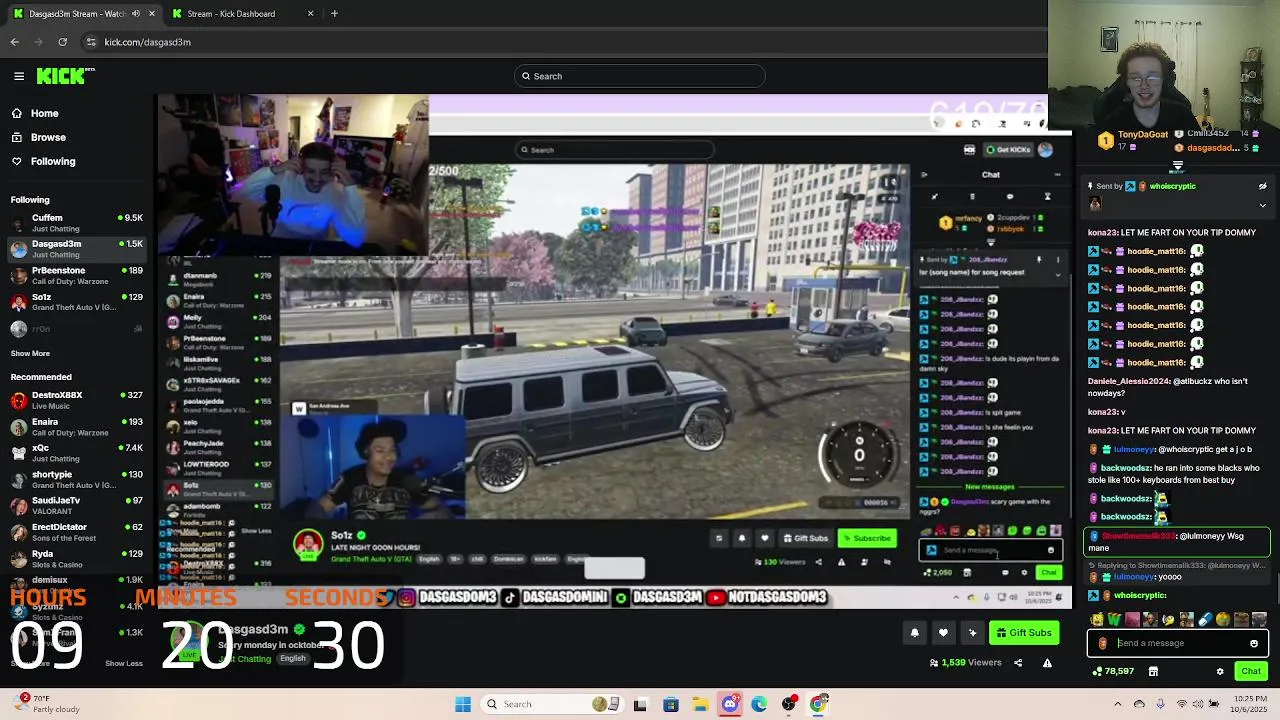Collapse the Recommended list with Show Less
Viewport: 1280px width, 720px height.
coord(124,663)
